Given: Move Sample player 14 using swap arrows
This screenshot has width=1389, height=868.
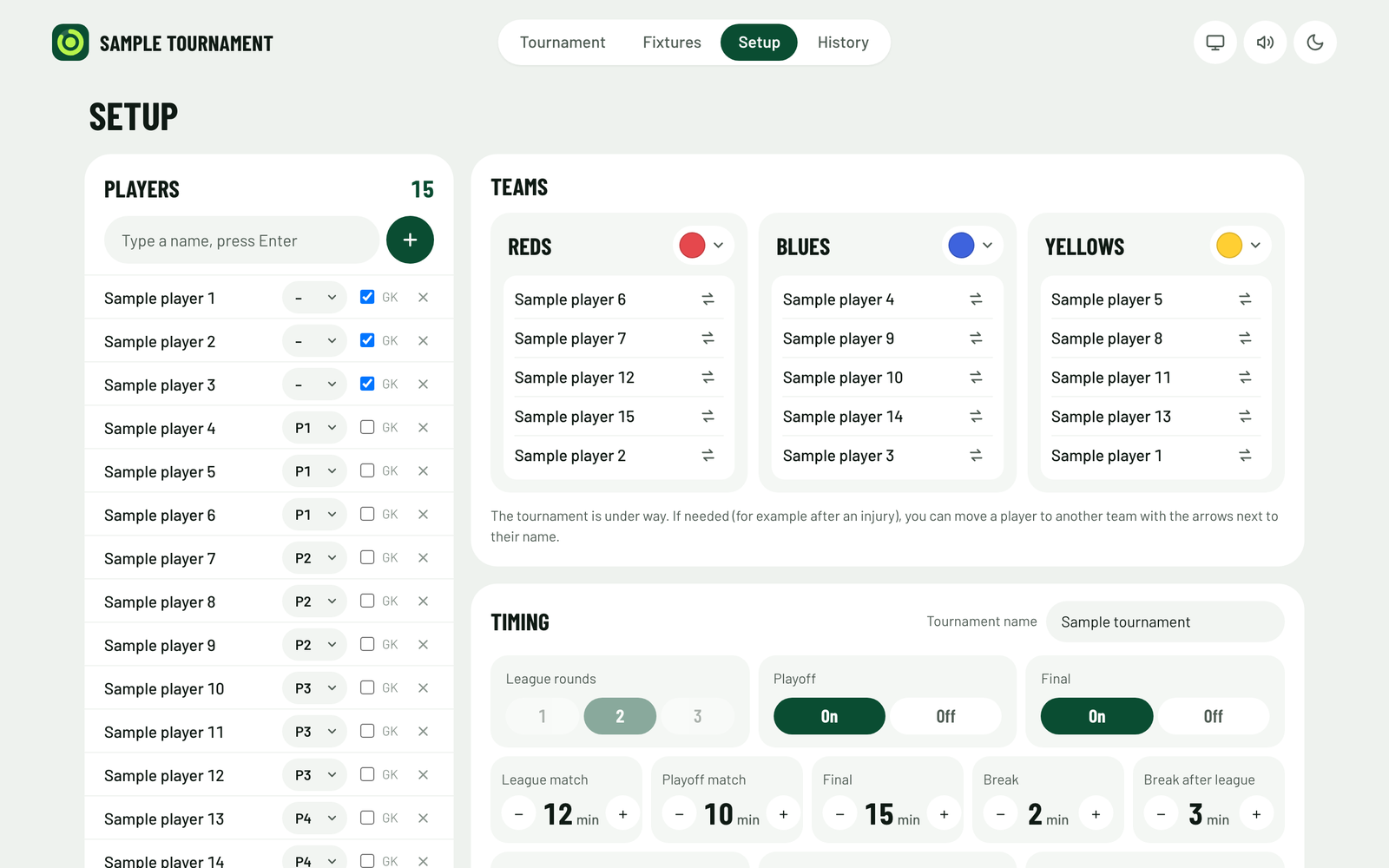Looking at the screenshot, I should [x=976, y=417].
